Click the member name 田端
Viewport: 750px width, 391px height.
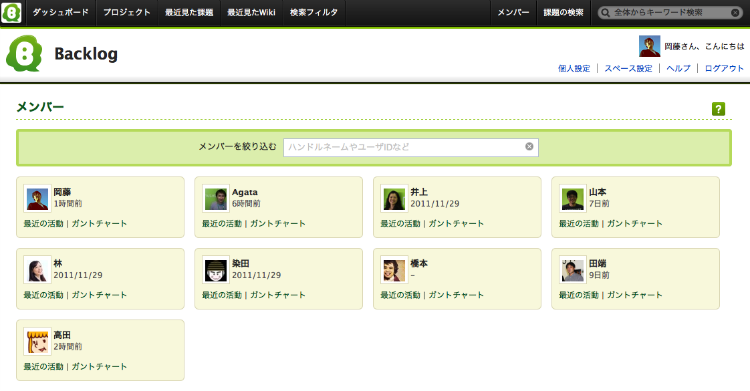597,263
